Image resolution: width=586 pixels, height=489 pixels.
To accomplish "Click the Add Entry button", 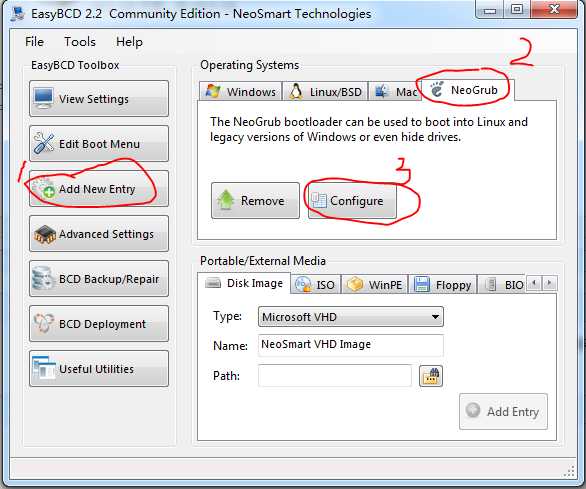I will [503, 411].
